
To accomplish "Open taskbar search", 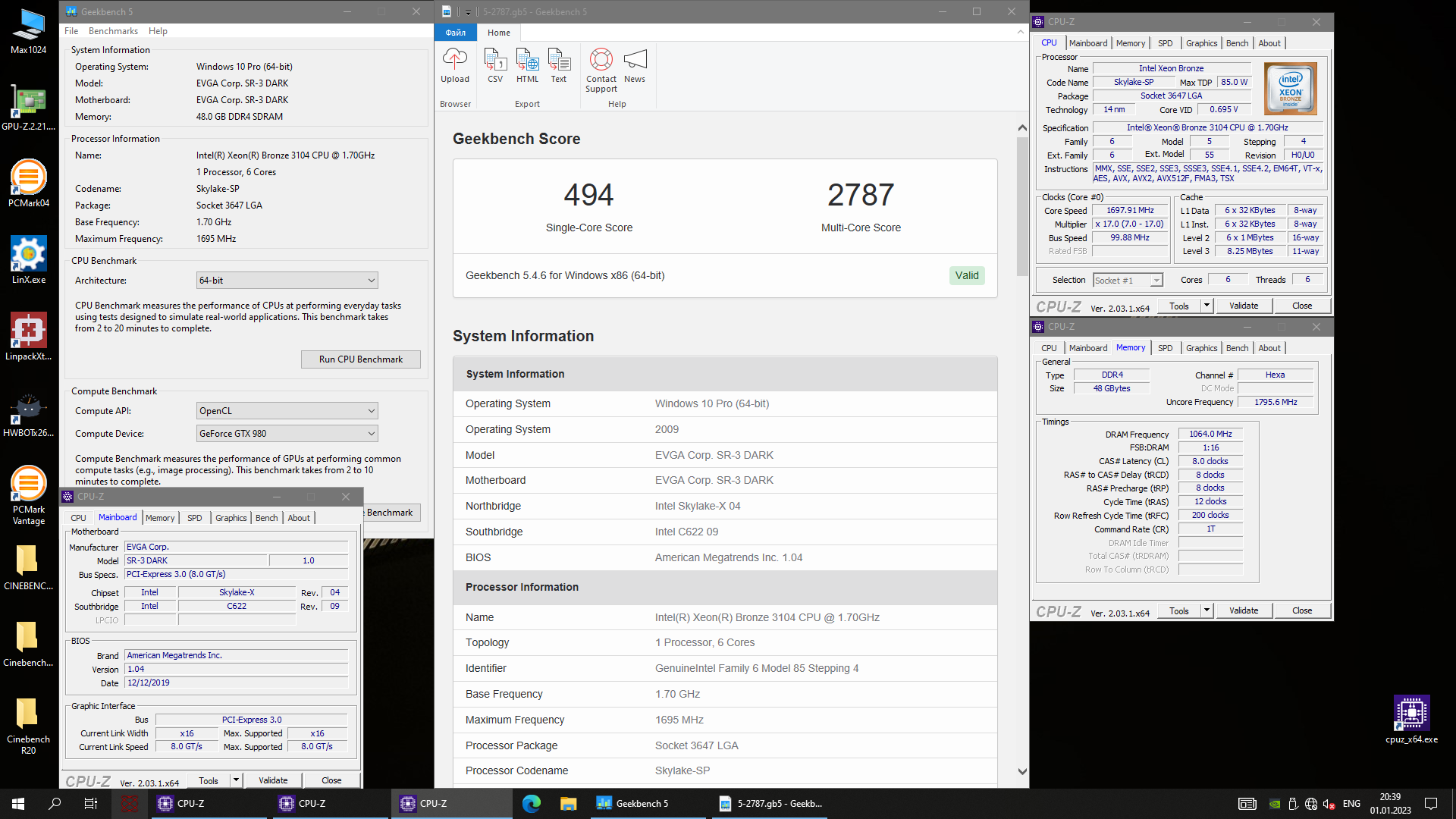I will point(55,804).
